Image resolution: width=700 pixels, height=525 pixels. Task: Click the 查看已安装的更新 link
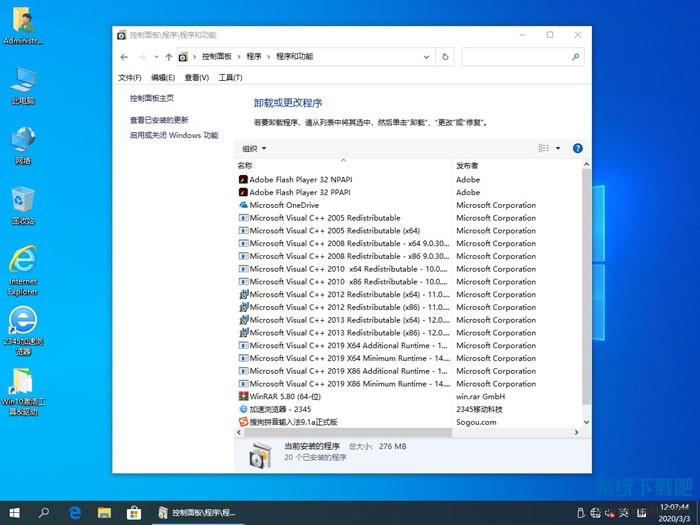click(159, 120)
